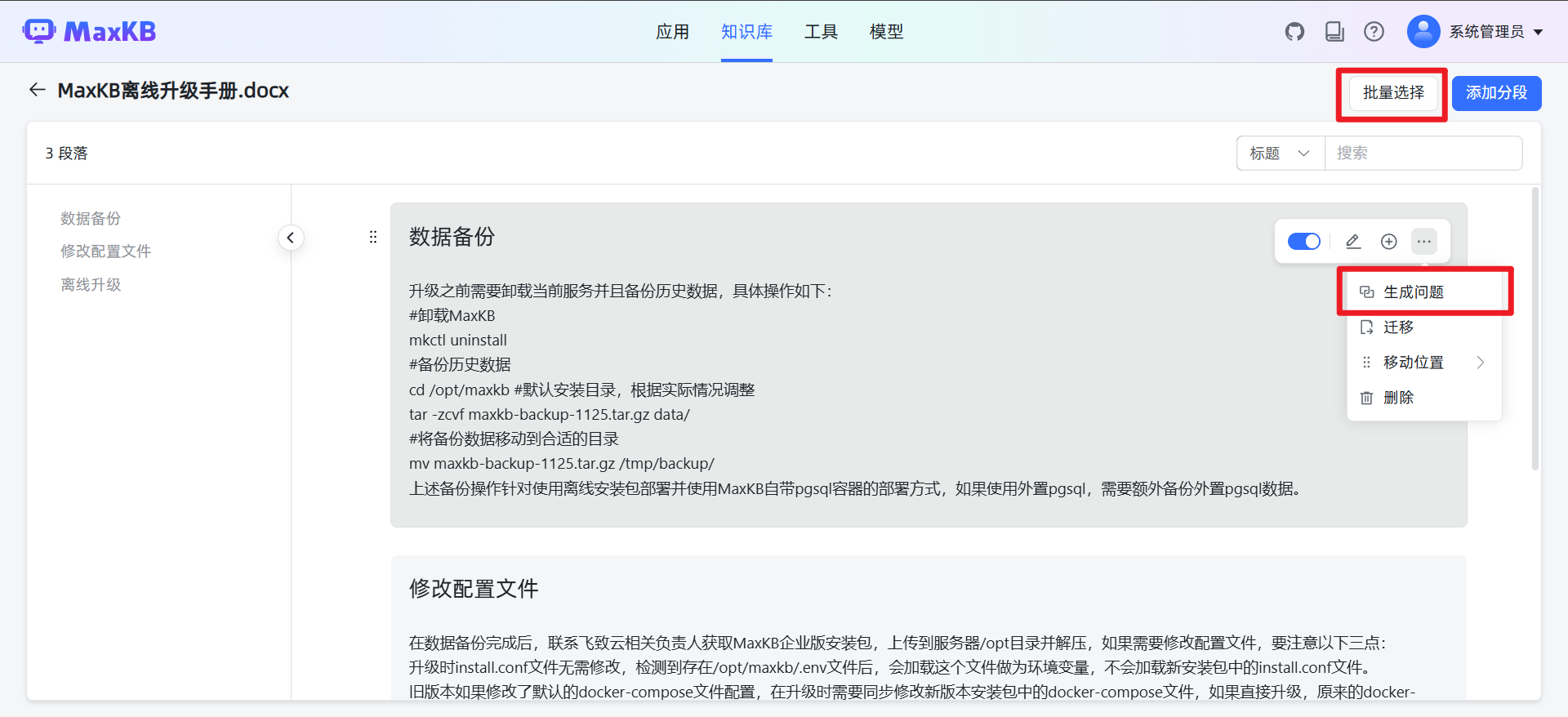Click the drag handle beside 数据备份 paragraph
Image resolution: width=1568 pixels, height=717 pixels.
tap(373, 237)
